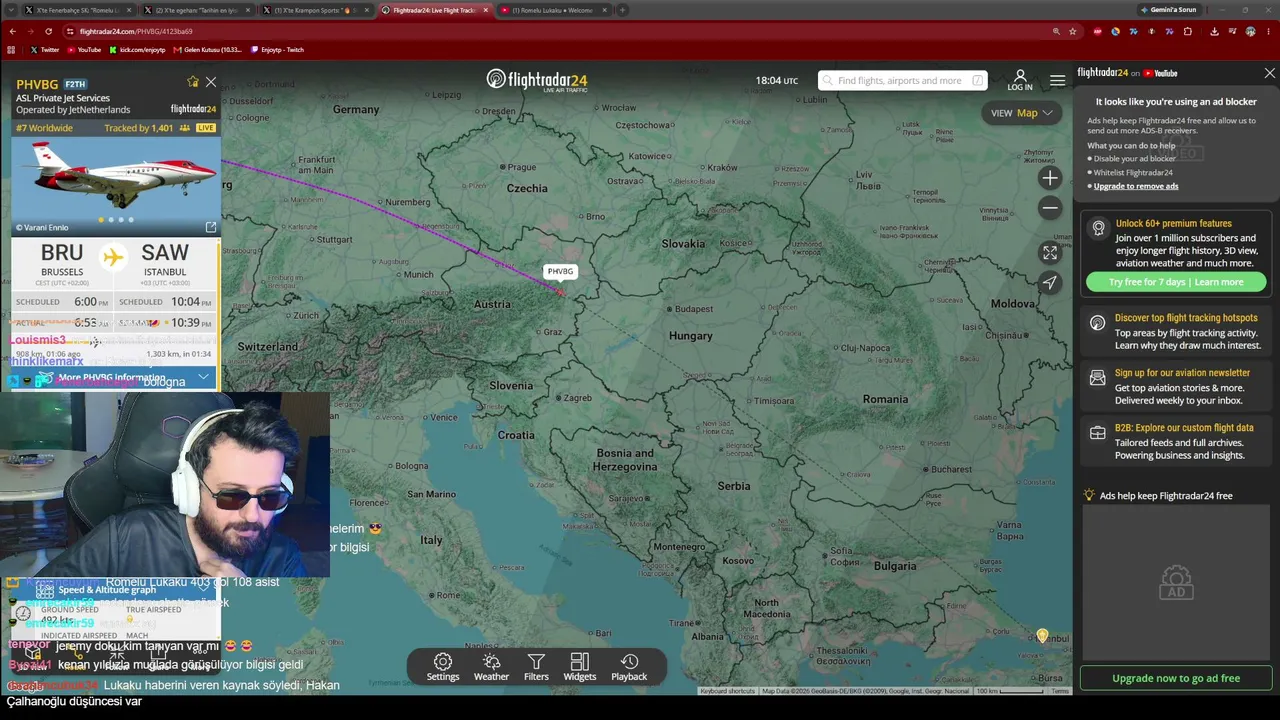Select the PHVBG aircraft marker on map
The image size is (1280, 720).
click(x=561, y=292)
